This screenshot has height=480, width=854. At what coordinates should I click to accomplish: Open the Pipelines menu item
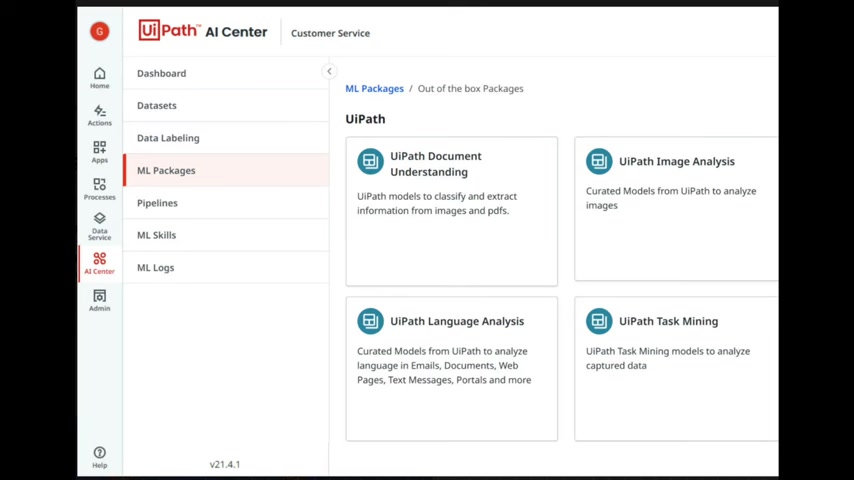pyautogui.click(x=226, y=203)
